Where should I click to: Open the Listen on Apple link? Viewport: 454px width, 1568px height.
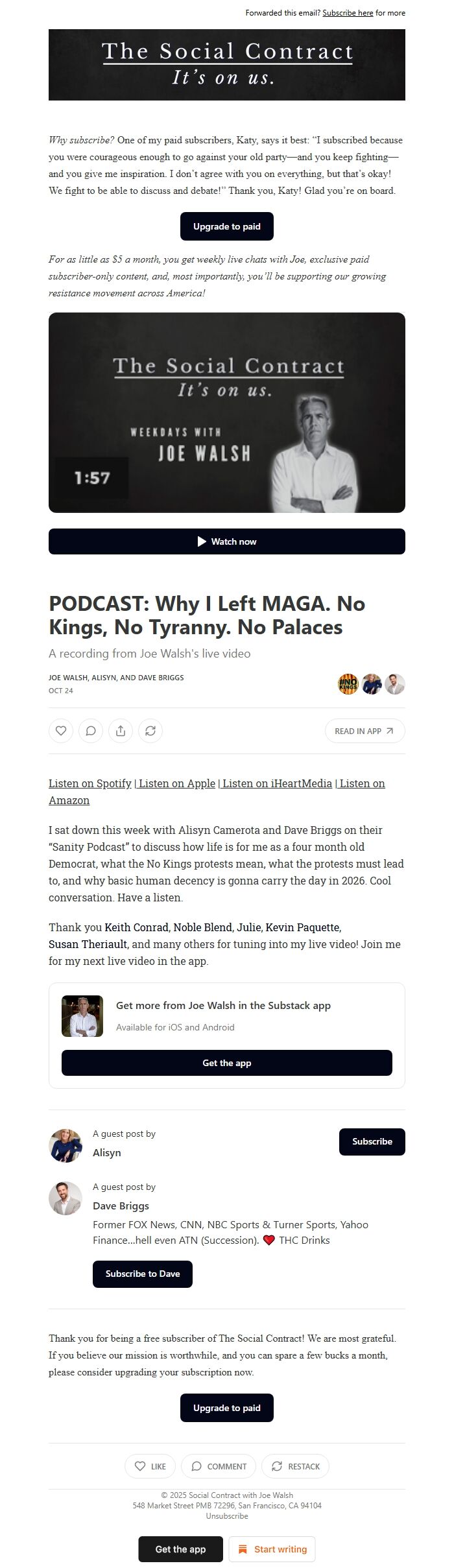click(x=176, y=783)
